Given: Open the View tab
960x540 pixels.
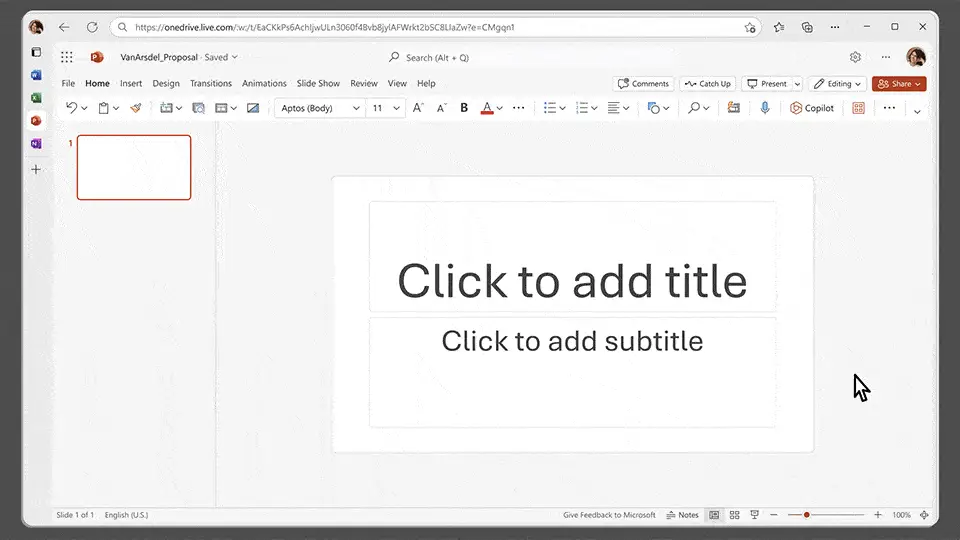Looking at the screenshot, I should pos(397,83).
